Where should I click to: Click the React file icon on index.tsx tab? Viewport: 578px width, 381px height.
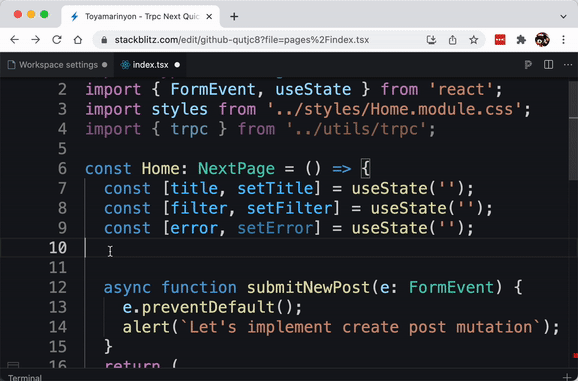(125, 65)
